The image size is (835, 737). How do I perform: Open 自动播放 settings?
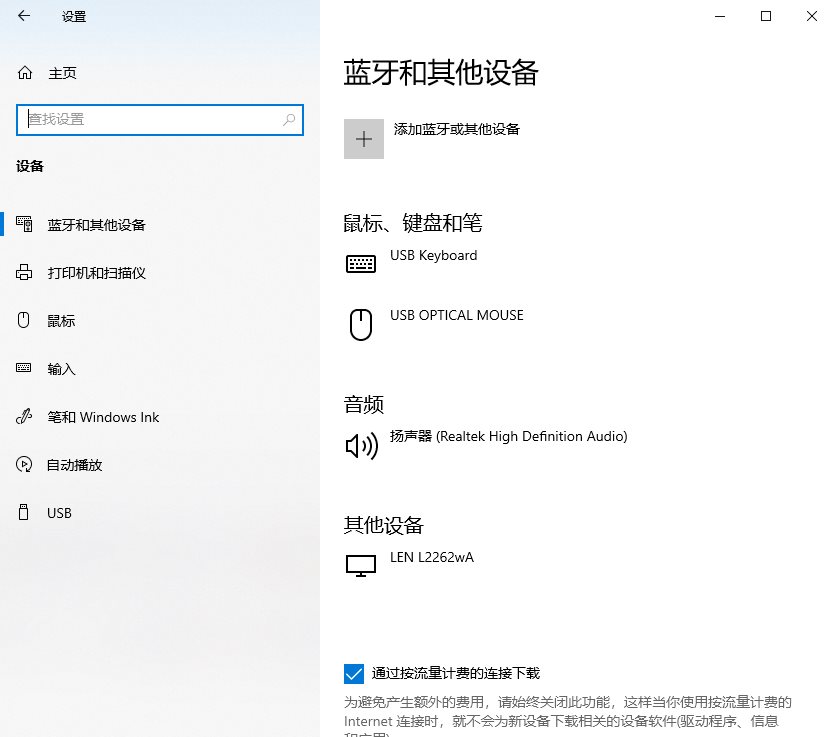[160, 465]
